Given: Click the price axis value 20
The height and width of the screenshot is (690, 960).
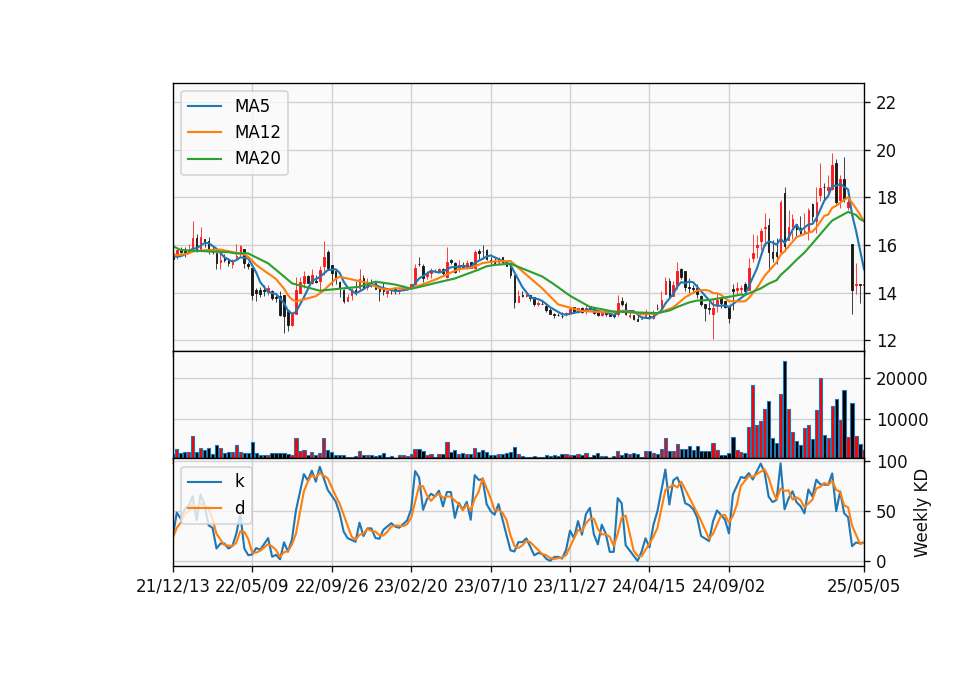Looking at the screenshot, I should point(886,151).
